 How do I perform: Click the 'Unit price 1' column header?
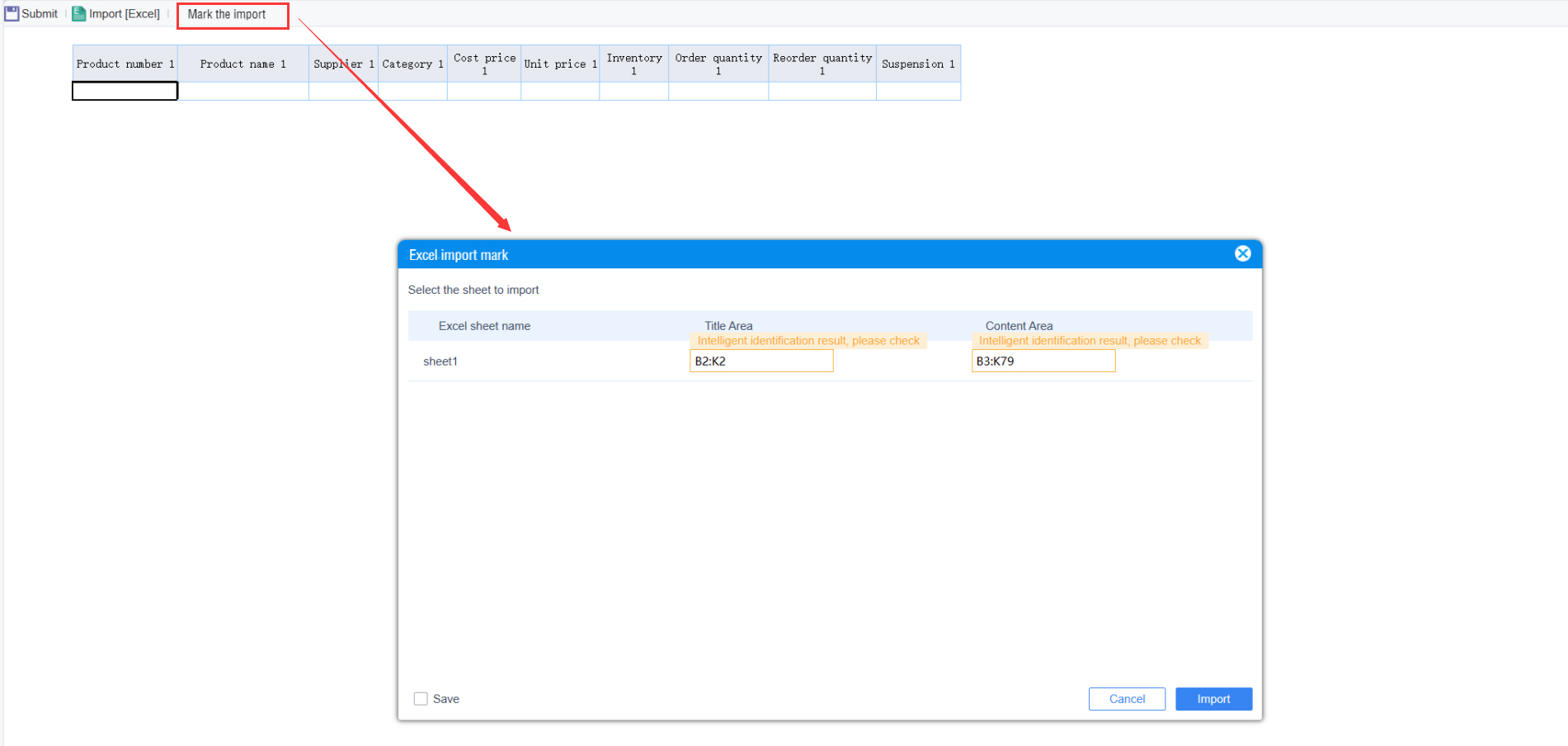[x=559, y=64]
